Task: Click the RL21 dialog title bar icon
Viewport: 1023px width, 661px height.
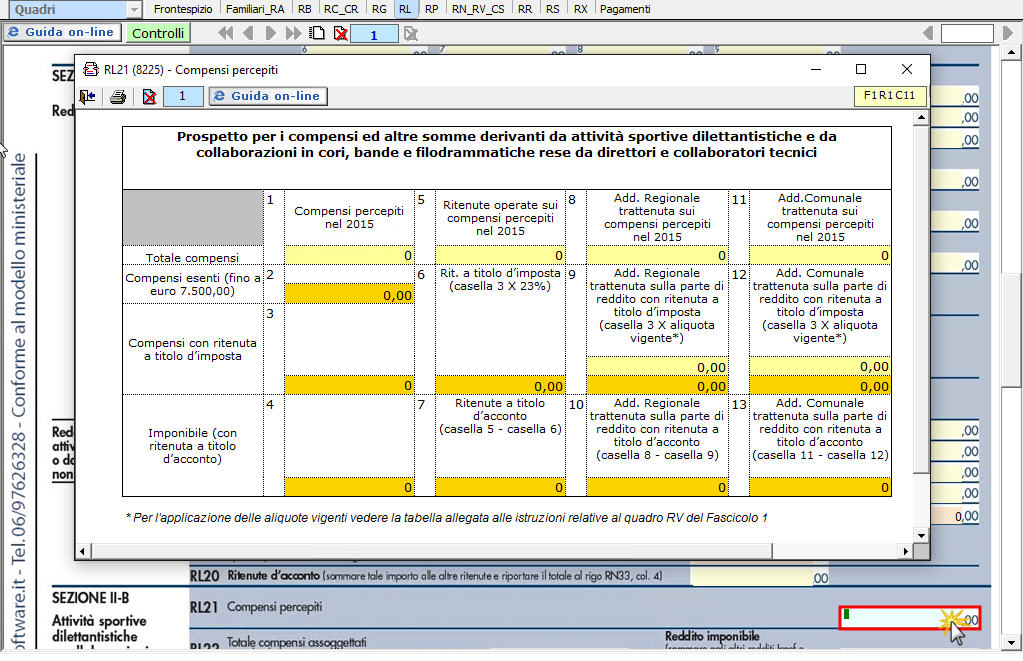Action: tap(91, 69)
